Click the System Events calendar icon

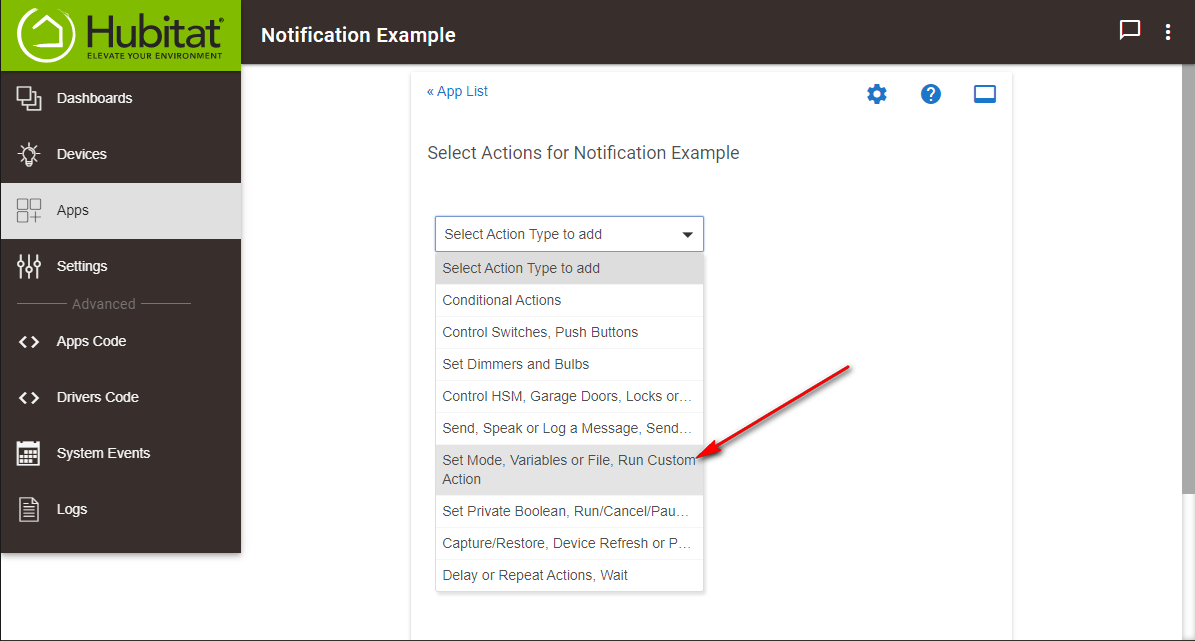pyautogui.click(x=29, y=453)
